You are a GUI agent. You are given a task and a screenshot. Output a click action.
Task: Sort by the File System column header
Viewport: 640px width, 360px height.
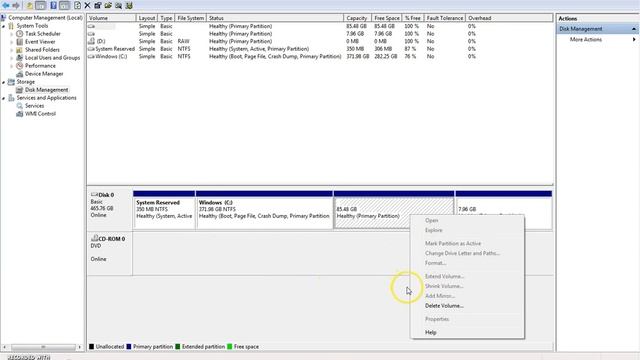pos(190,18)
